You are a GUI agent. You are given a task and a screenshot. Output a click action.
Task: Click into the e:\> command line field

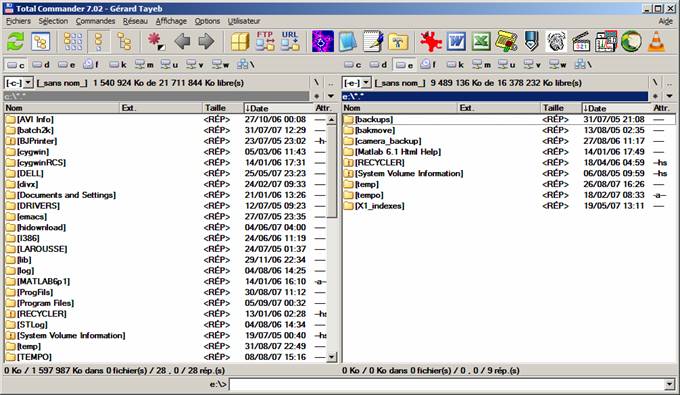click(x=446, y=384)
